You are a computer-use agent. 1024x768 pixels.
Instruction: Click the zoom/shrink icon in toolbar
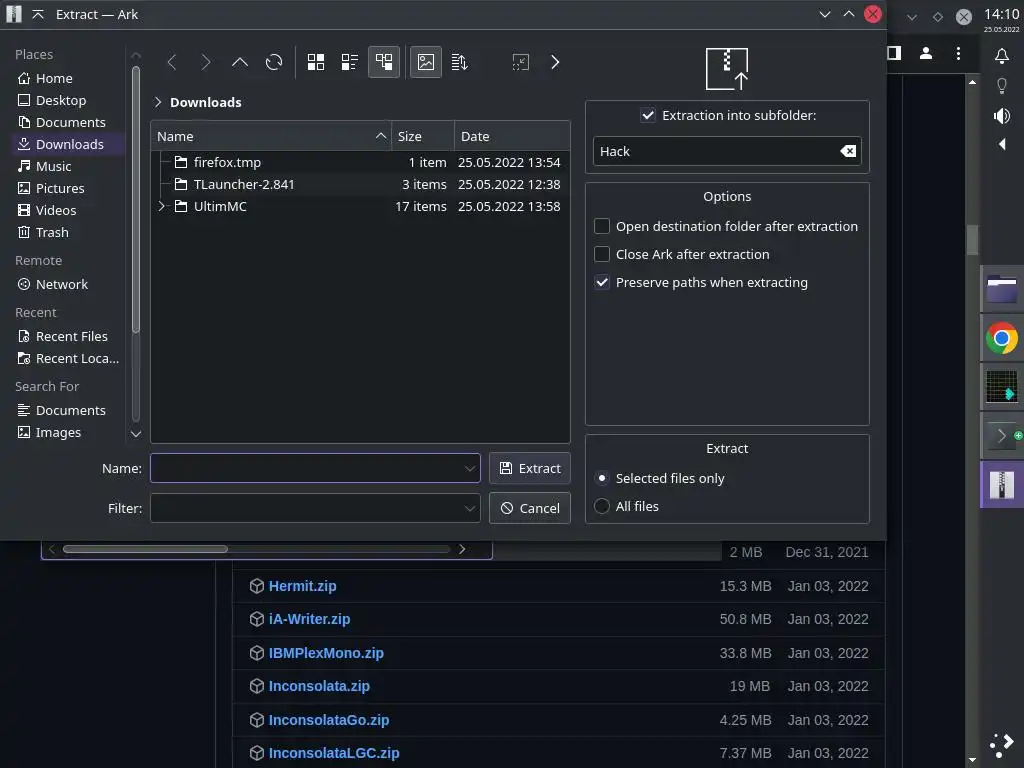coord(520,62)
